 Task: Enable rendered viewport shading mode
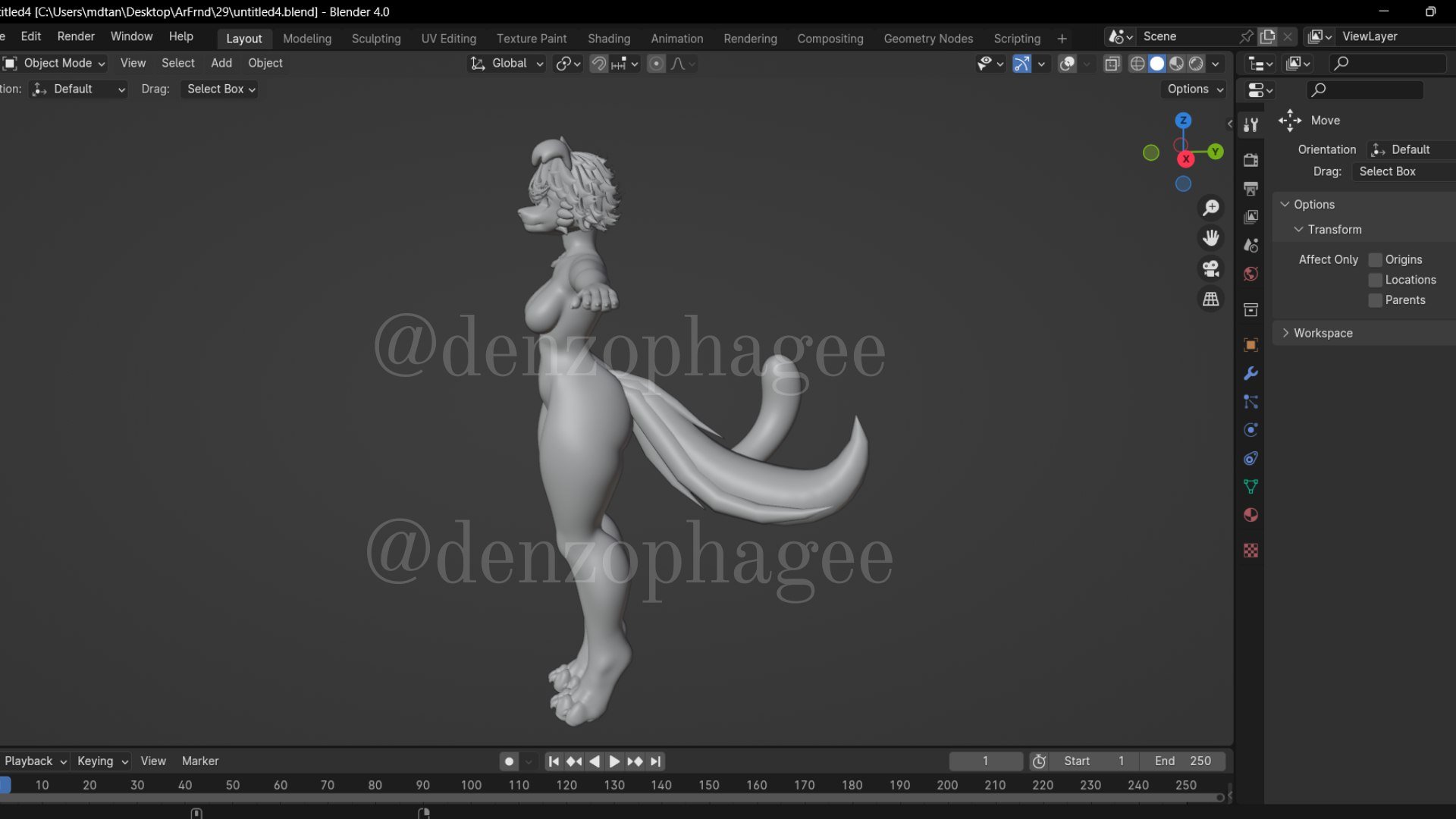click(1196, 64)
